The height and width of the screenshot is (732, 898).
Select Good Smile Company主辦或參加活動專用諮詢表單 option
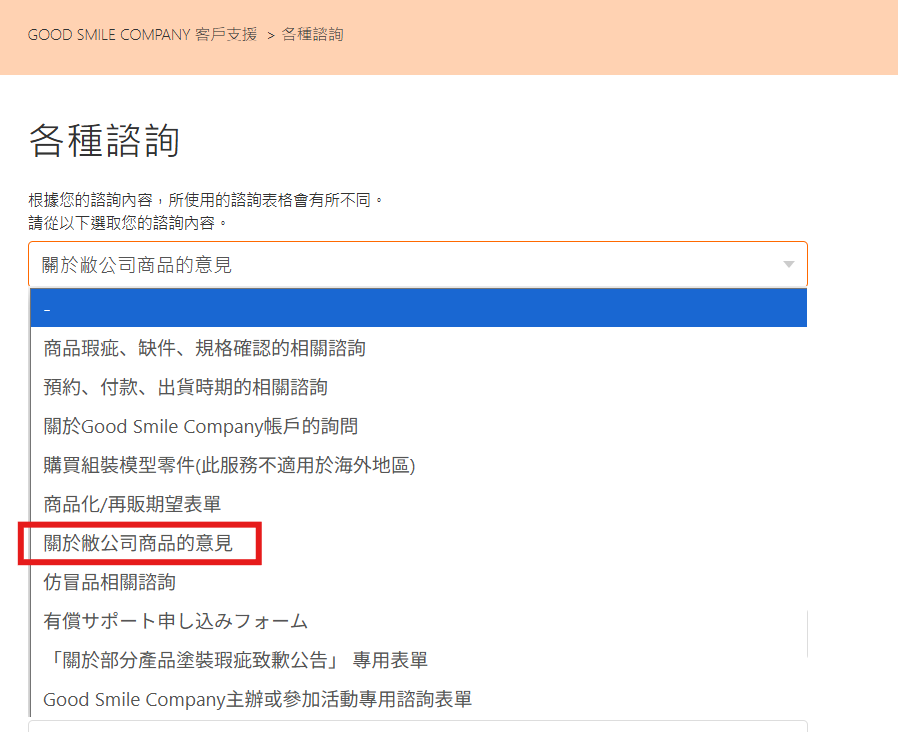(x=257, y=699)
